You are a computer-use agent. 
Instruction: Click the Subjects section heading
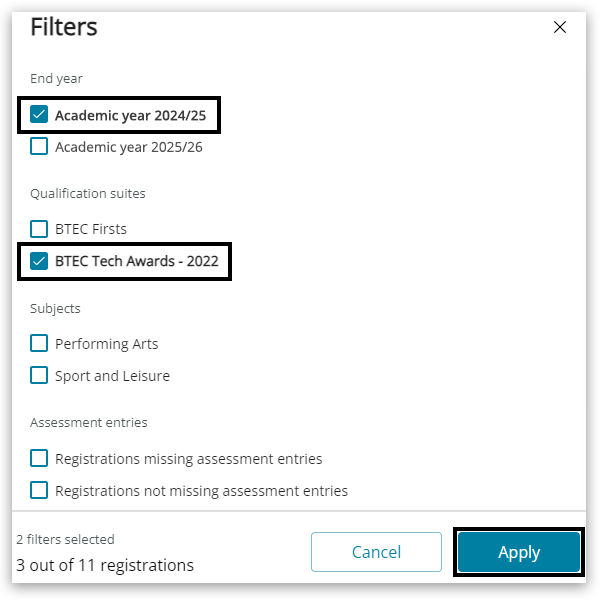(x=55, y=308)
